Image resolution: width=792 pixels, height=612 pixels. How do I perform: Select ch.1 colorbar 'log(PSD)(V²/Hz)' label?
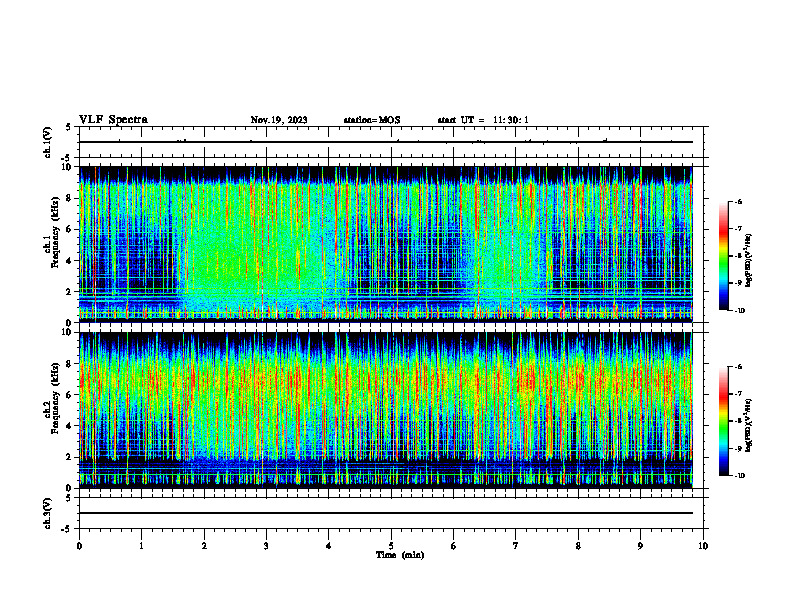click(749, 260)
